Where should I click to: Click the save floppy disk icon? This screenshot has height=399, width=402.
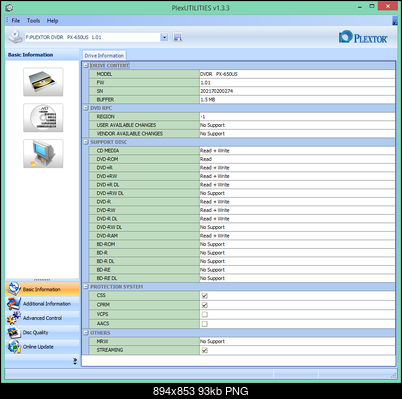coord(177,37)
